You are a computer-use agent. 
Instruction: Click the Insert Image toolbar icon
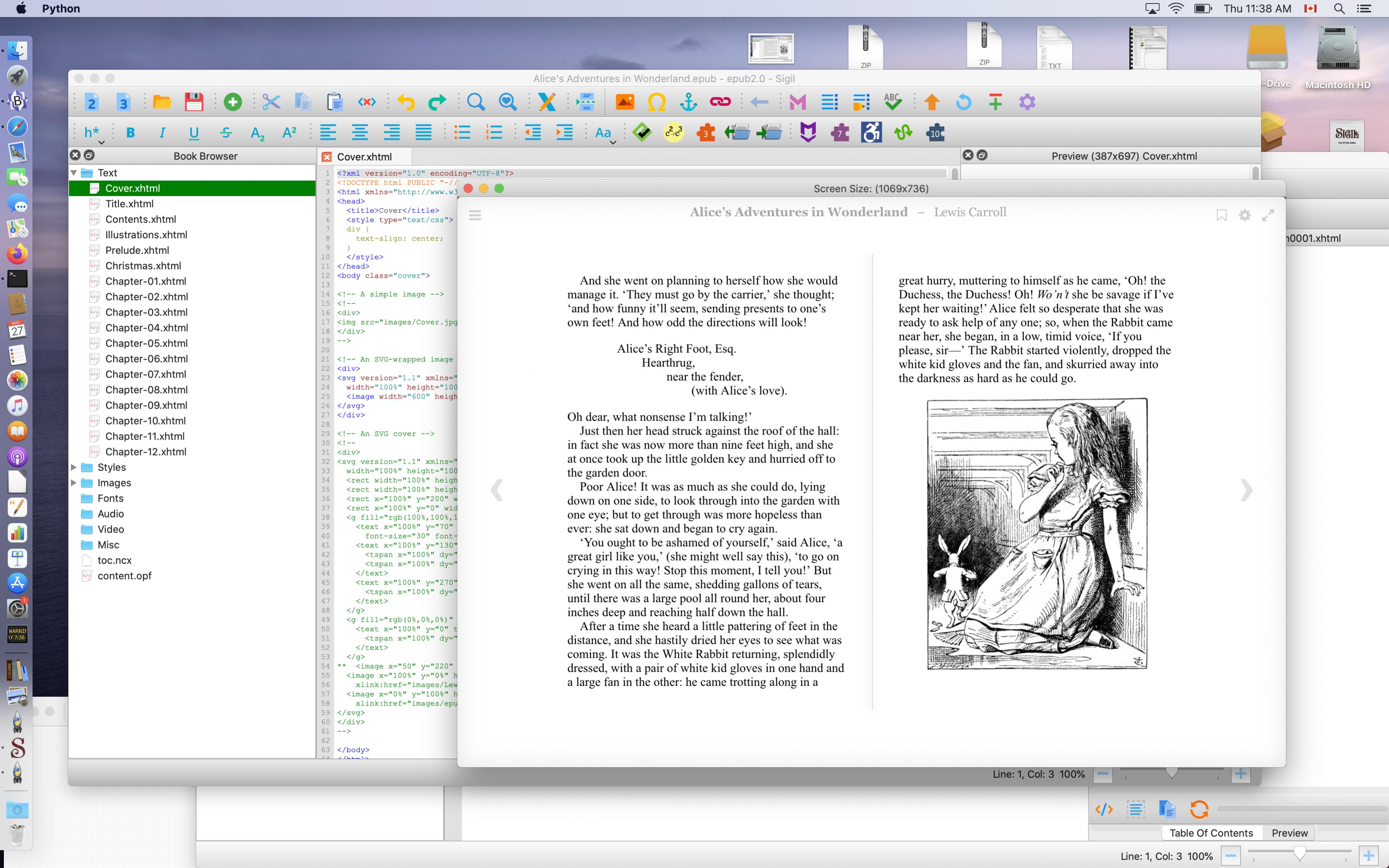click(625, 102)
